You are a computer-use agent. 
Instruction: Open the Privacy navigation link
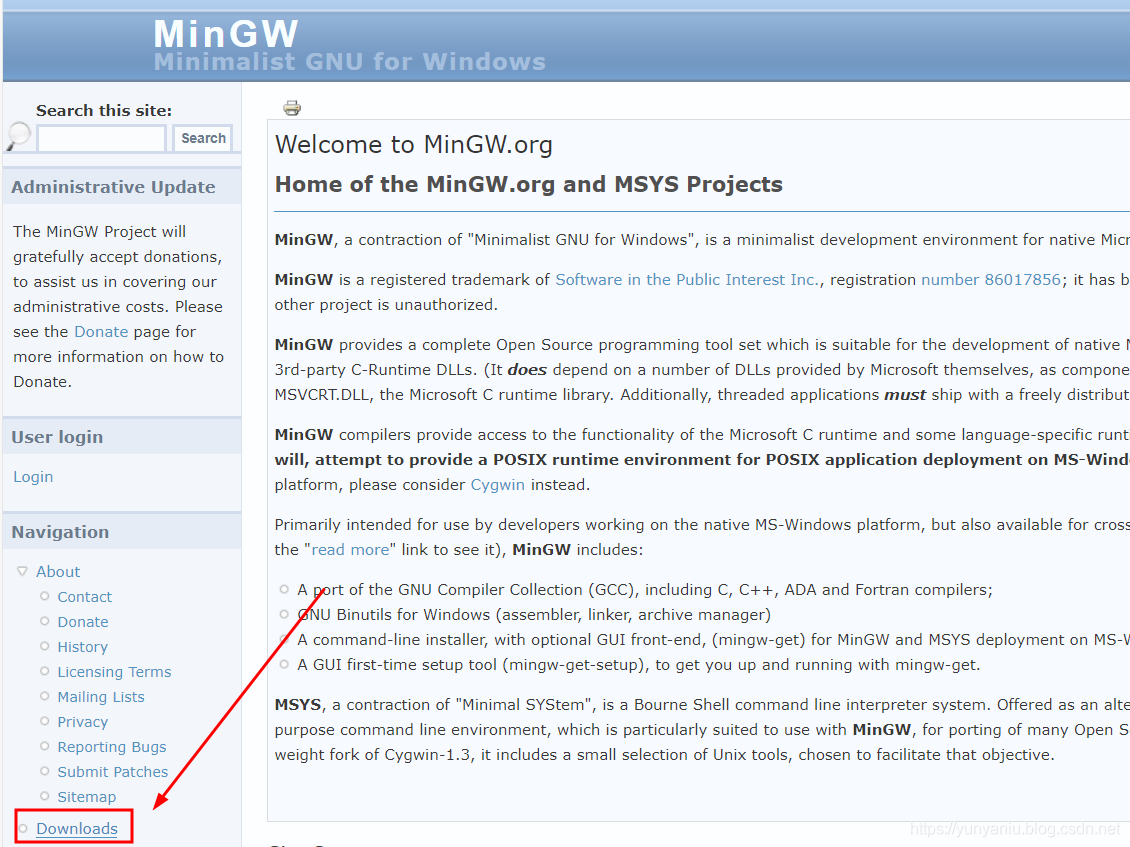coord(83,722)
